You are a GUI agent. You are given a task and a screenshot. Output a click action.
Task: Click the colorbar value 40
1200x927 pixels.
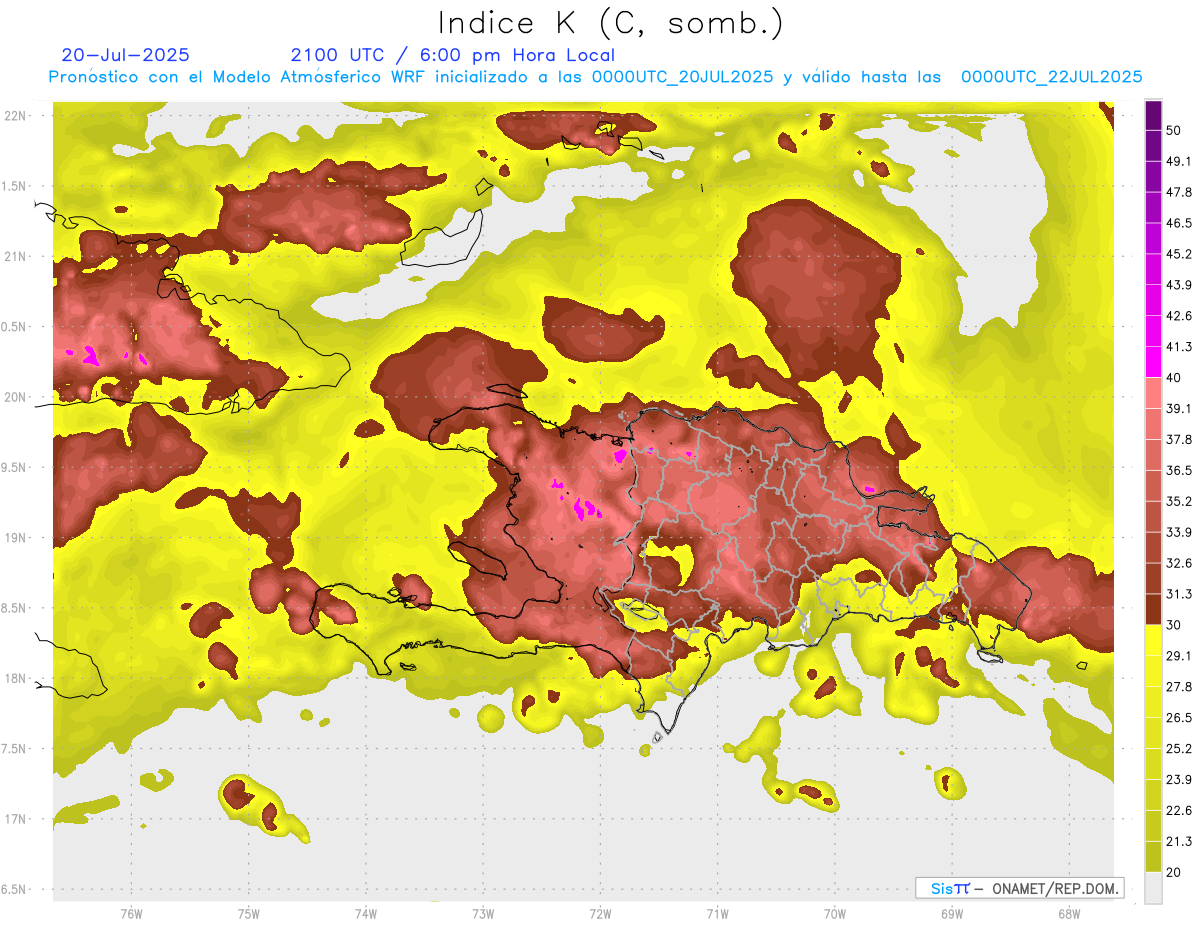[x=1175, y=378]
